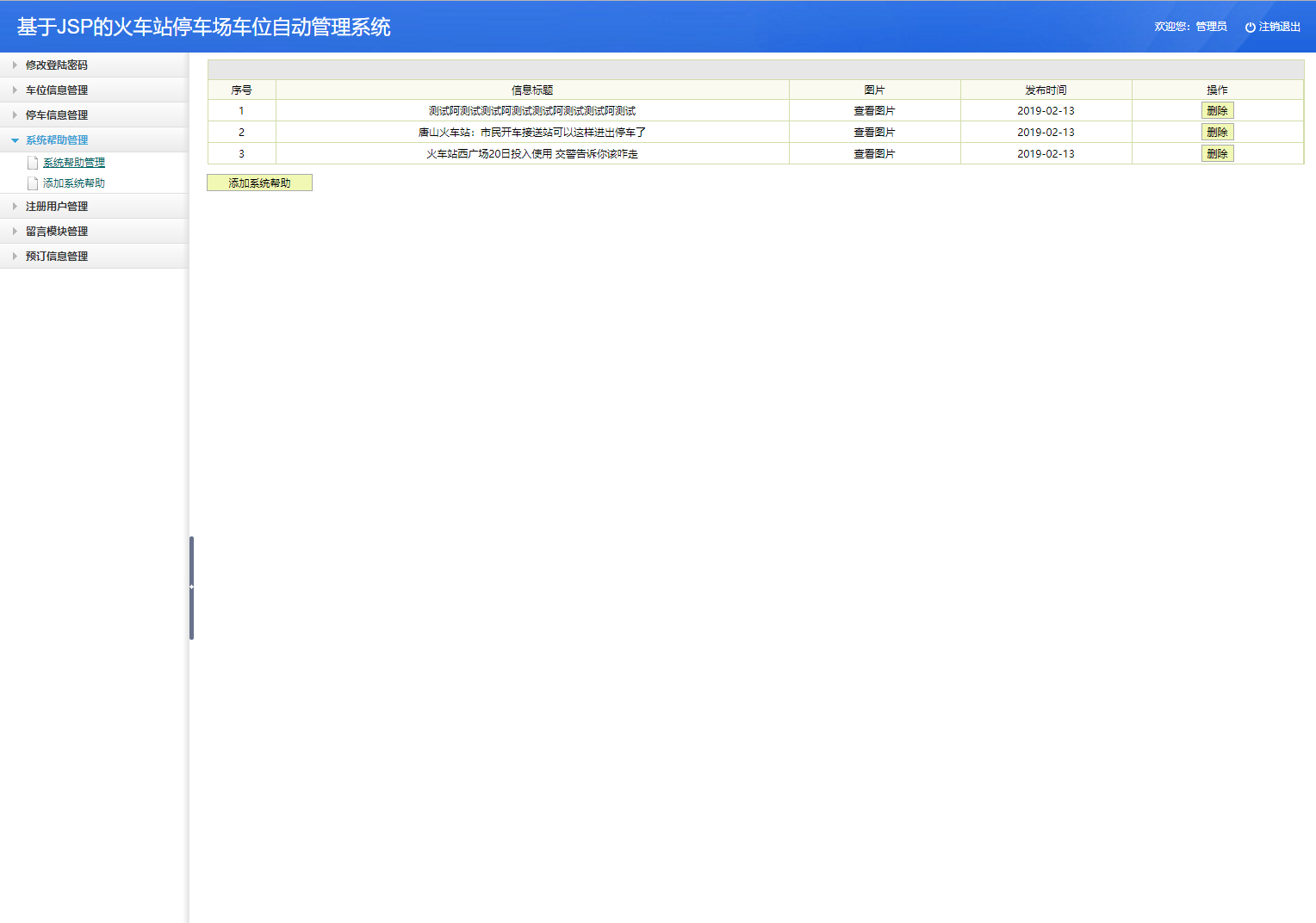Expand the 注册用户管理 menu arrow
Image resolution: width=1316 pixels, height=923 pixels.
(14, 206)
